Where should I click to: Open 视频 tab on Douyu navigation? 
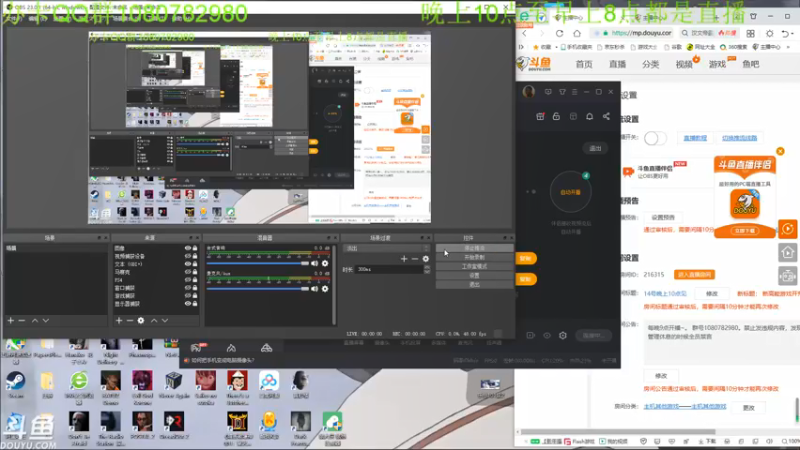click(684, 64)
